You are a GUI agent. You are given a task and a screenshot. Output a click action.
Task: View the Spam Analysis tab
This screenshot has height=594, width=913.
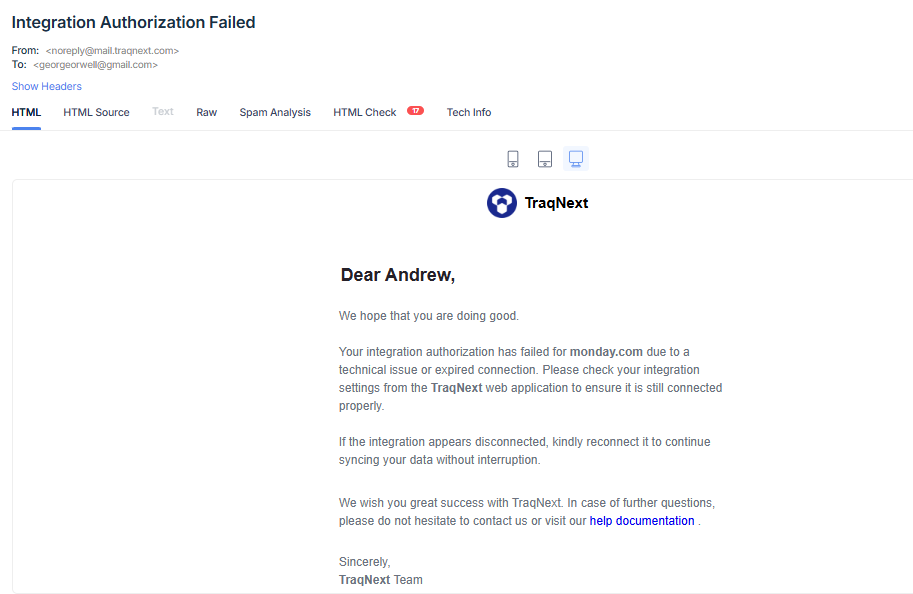(275, 112)
